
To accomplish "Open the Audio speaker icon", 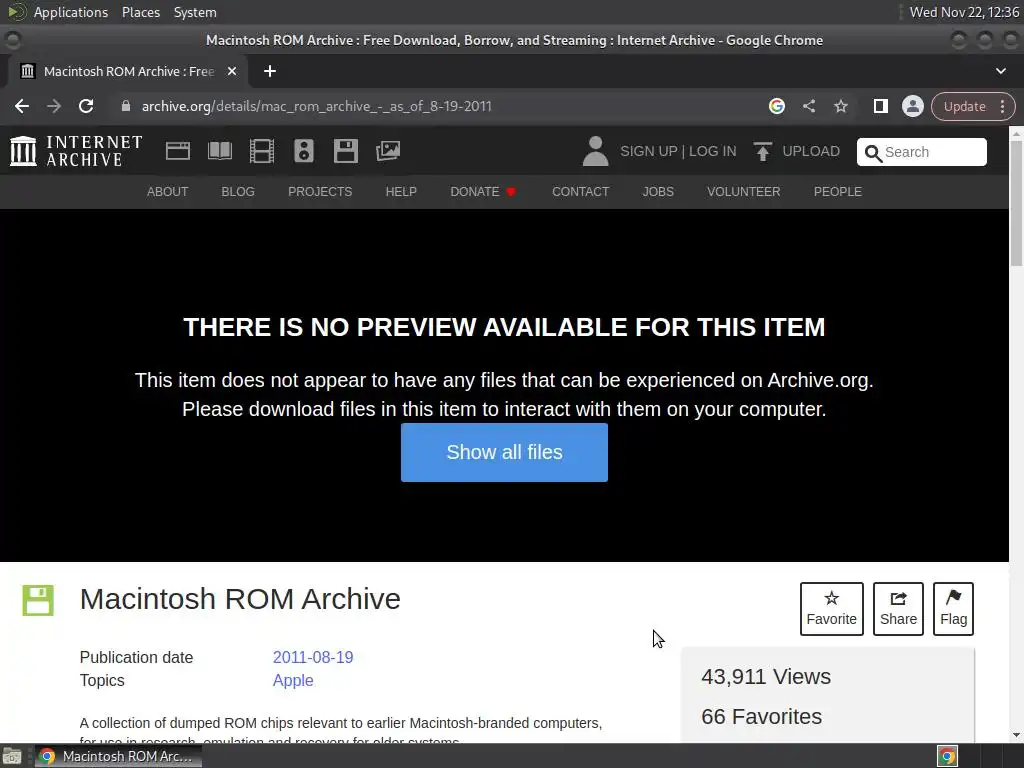I will (x=304, y=151).
